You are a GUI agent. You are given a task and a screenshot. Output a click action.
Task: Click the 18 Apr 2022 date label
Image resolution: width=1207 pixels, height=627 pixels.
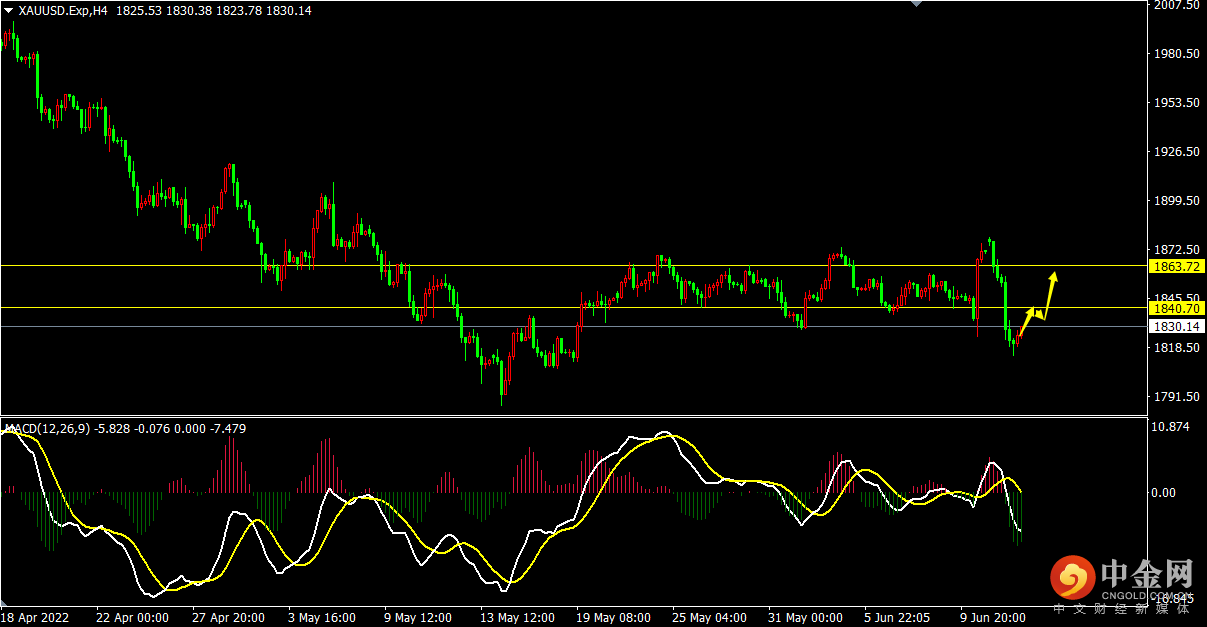[x=37, y=618]
